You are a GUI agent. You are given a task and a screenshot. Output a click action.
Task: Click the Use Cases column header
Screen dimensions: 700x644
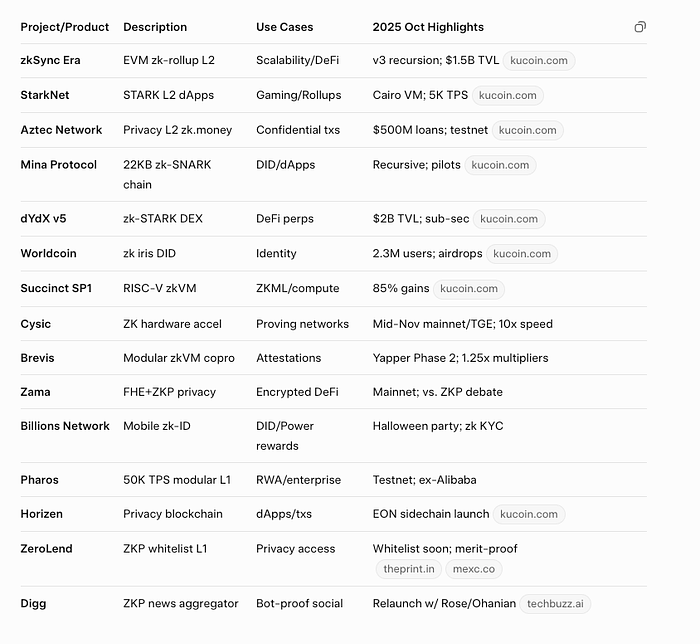[x=284, y=27]
